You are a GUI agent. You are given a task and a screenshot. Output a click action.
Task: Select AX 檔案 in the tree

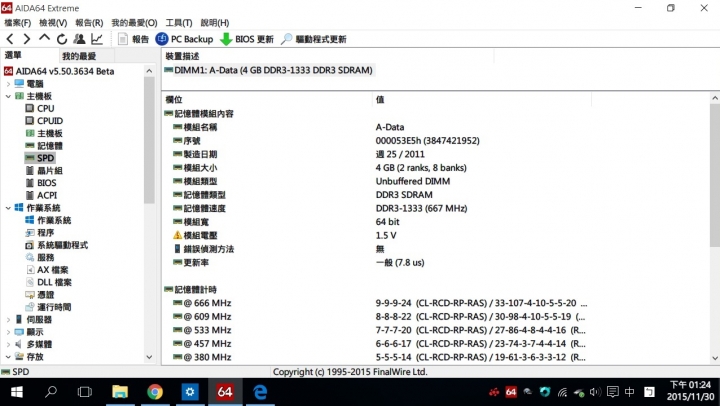(47, 270)
